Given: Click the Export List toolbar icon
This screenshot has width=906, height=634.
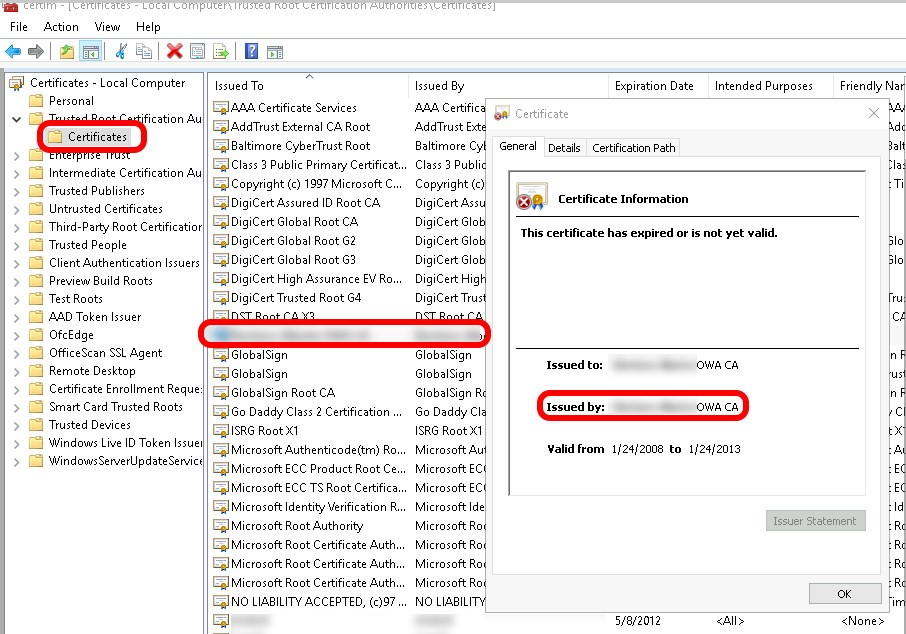Looking at the screenshot, I should coord(219,50).
